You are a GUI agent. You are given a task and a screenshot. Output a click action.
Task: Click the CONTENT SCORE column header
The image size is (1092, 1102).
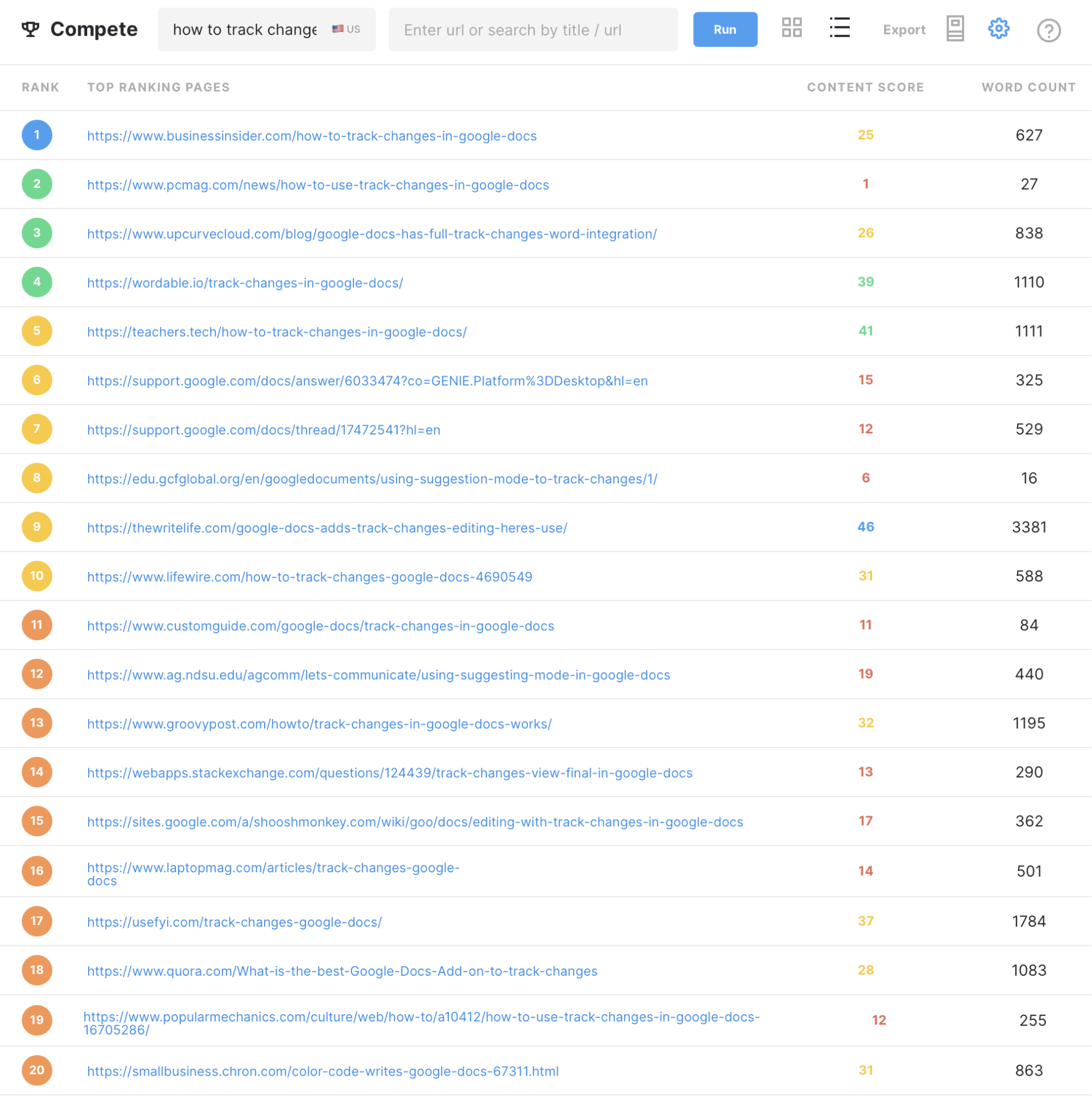point(865,87)
